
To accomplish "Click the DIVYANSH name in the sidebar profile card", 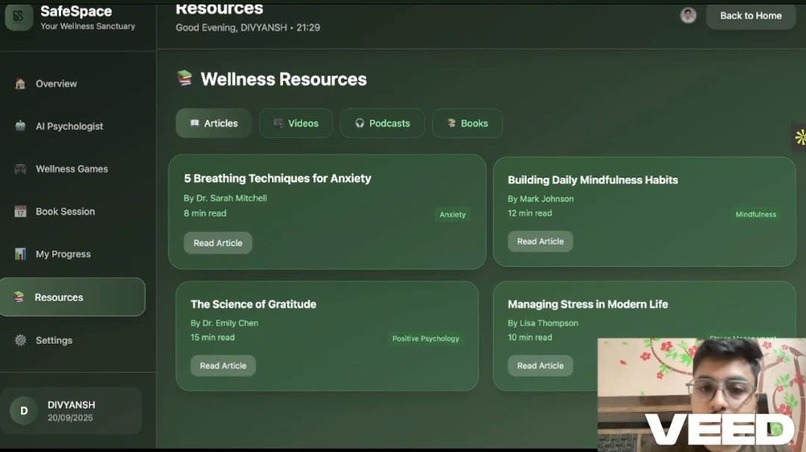I will pos(71,405).
